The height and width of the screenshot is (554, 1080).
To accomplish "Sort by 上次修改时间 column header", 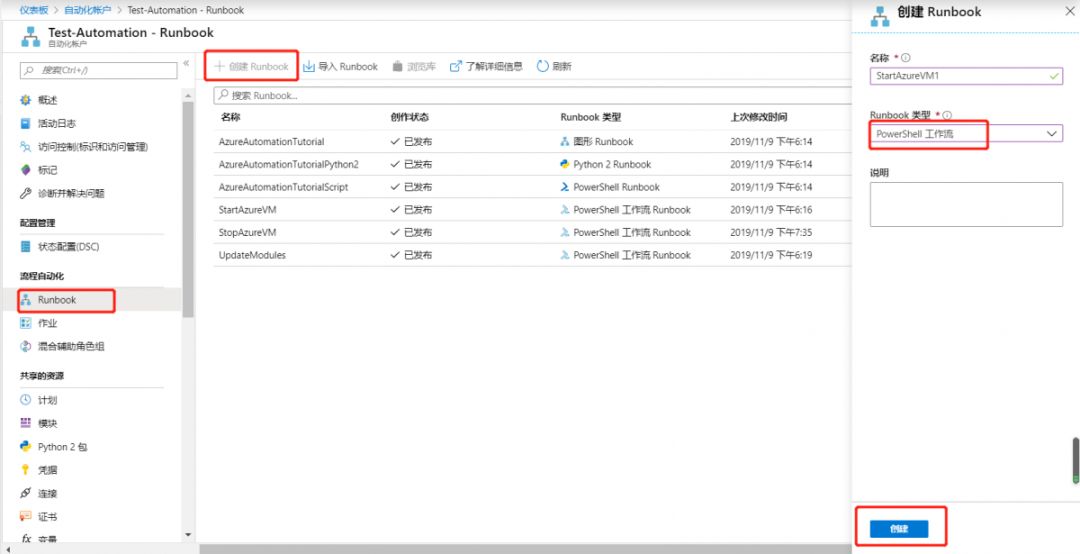I will point(758,117).
